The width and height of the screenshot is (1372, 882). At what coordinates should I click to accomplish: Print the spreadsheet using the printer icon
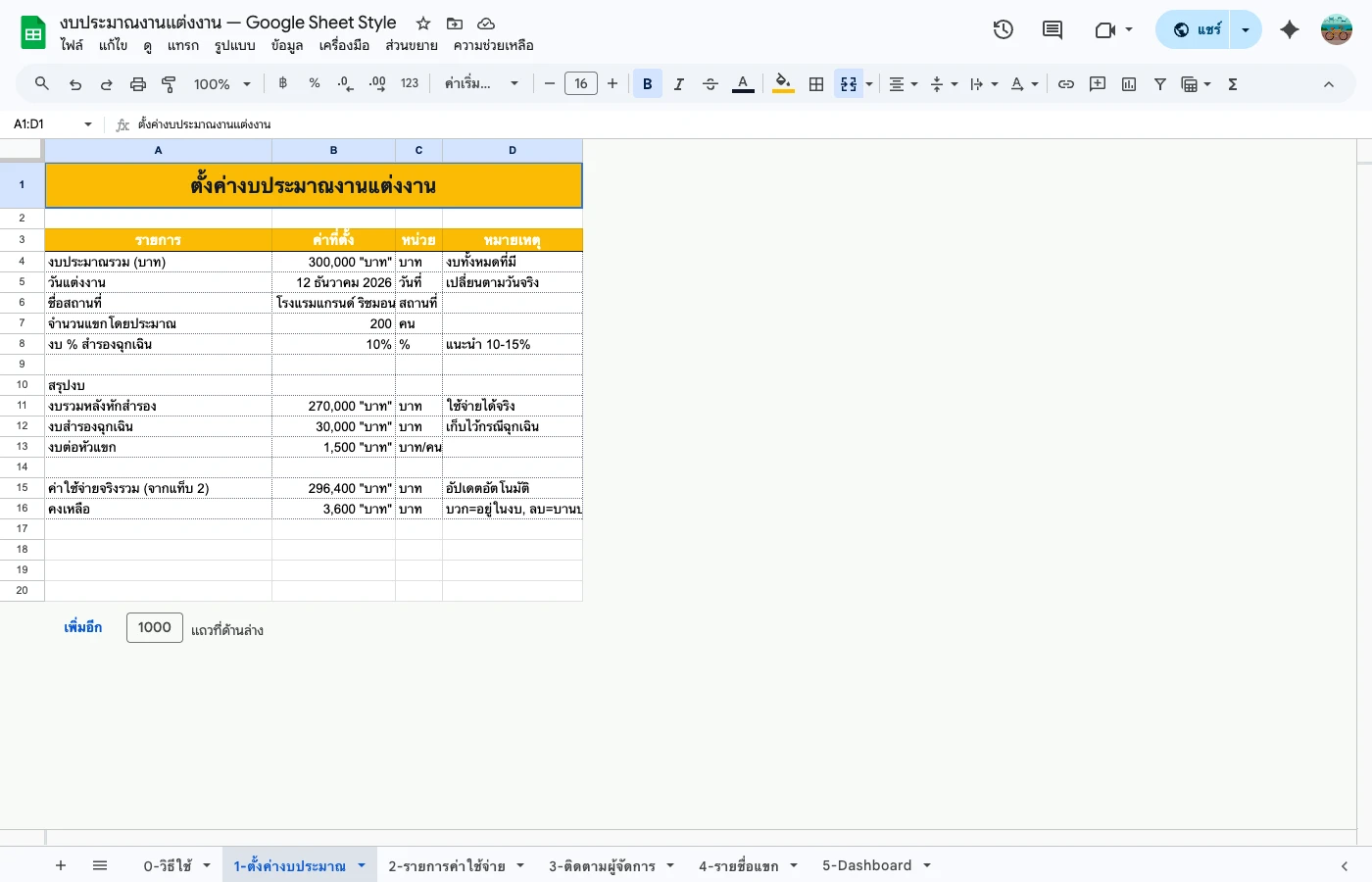(138, 84)
